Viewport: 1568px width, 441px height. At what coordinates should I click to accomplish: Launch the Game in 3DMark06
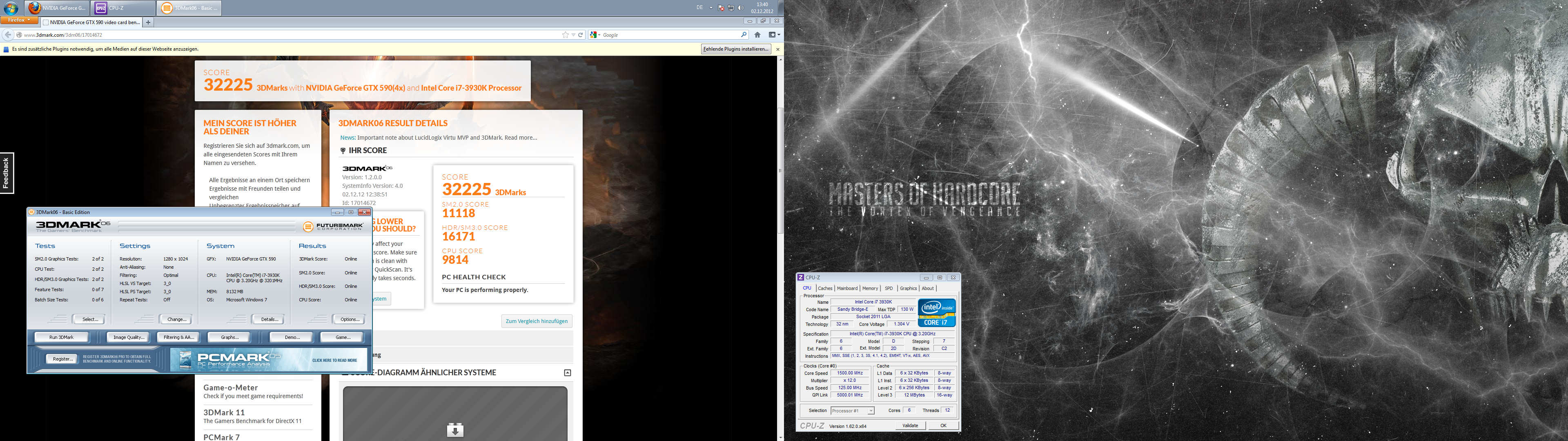343,337
